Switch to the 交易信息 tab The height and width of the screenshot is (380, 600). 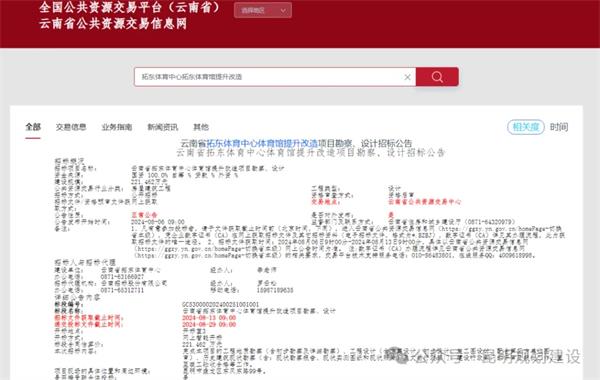(x=71, y=127)
